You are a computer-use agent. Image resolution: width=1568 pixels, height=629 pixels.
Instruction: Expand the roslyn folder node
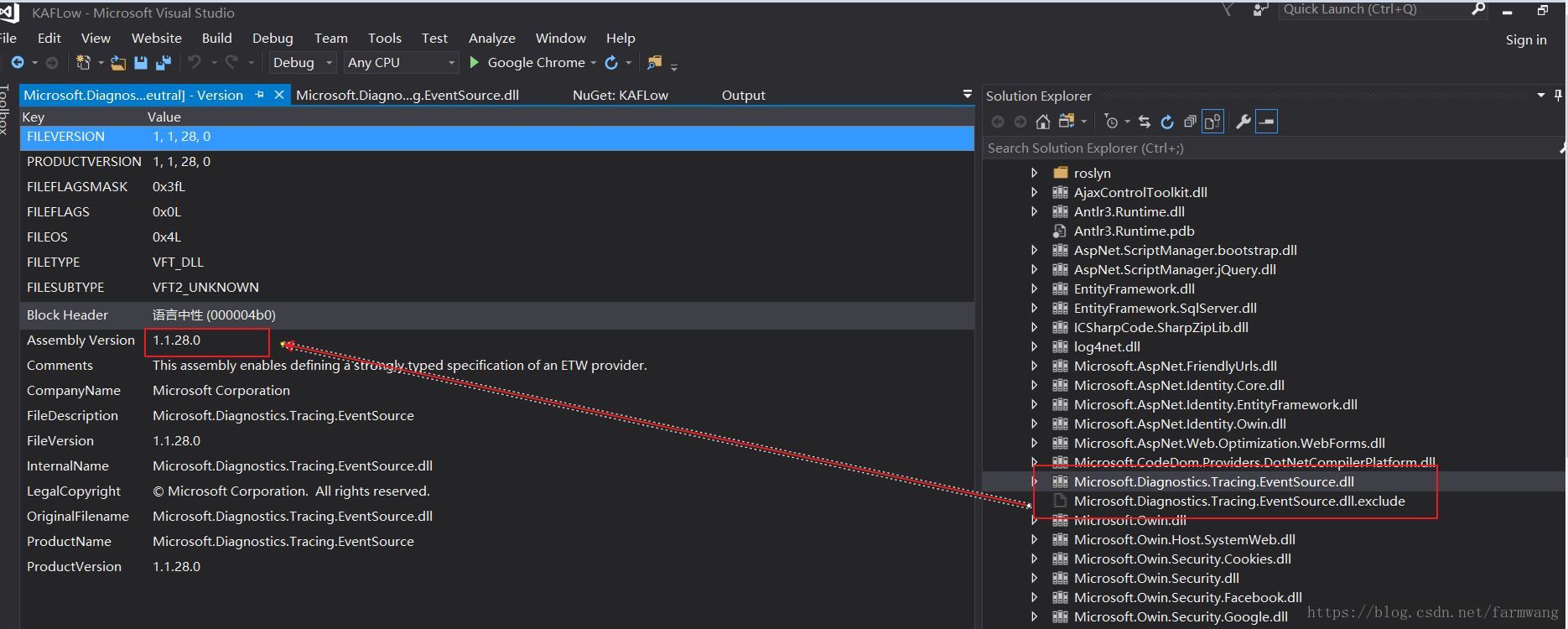coord(1034,173)
